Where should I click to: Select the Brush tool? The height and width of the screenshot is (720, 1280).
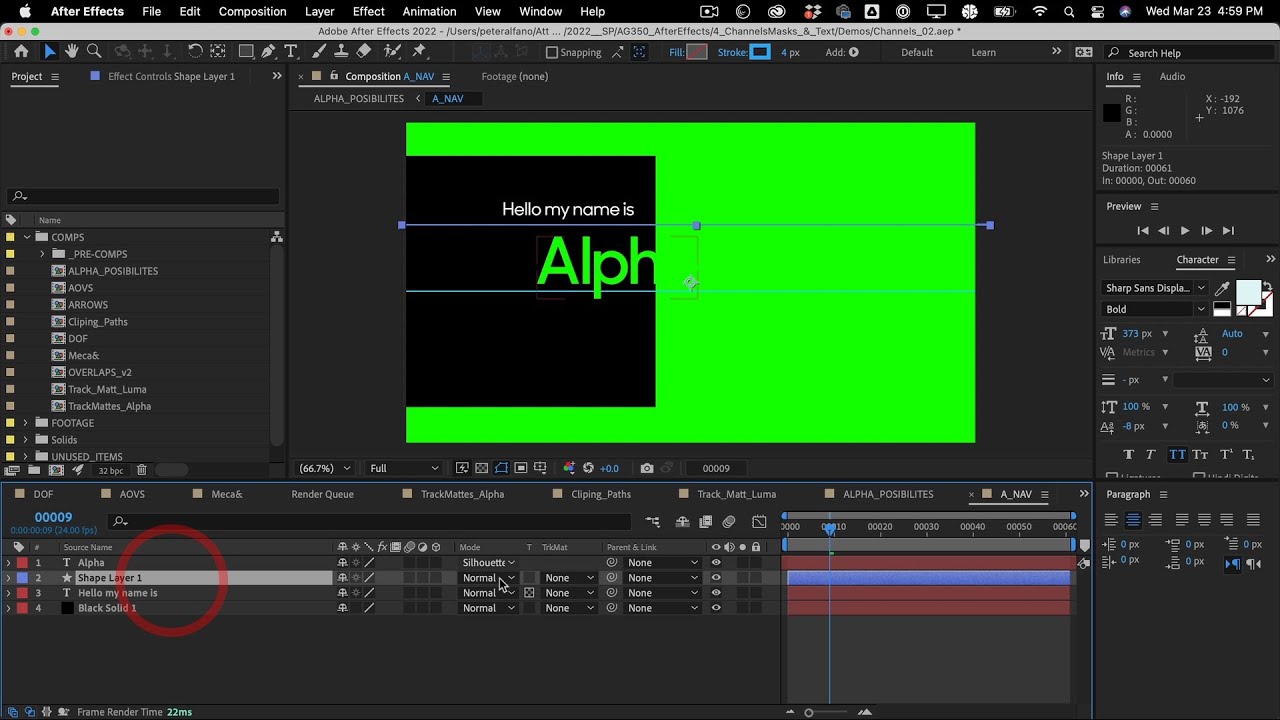tap(319, 52)
